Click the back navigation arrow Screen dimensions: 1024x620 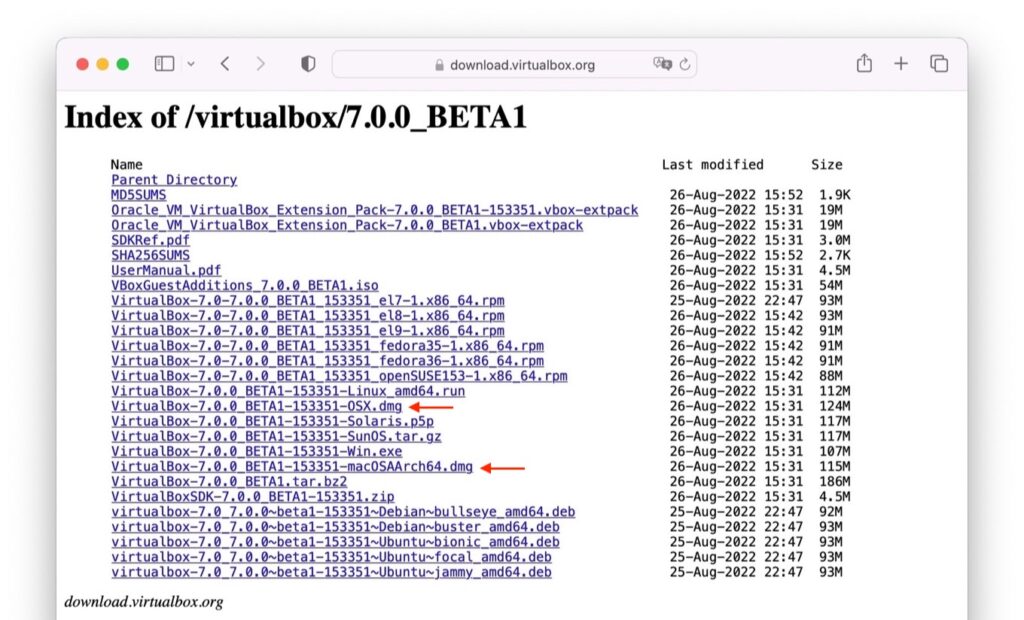coord(225,63)
